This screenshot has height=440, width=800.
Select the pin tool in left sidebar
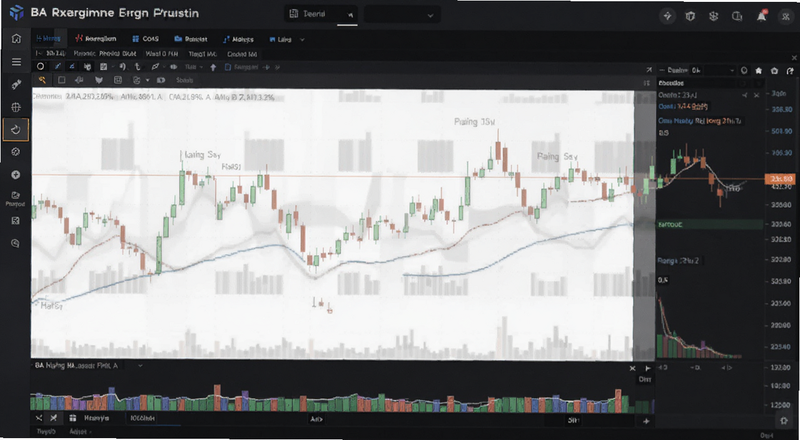[x=16, y=85]
